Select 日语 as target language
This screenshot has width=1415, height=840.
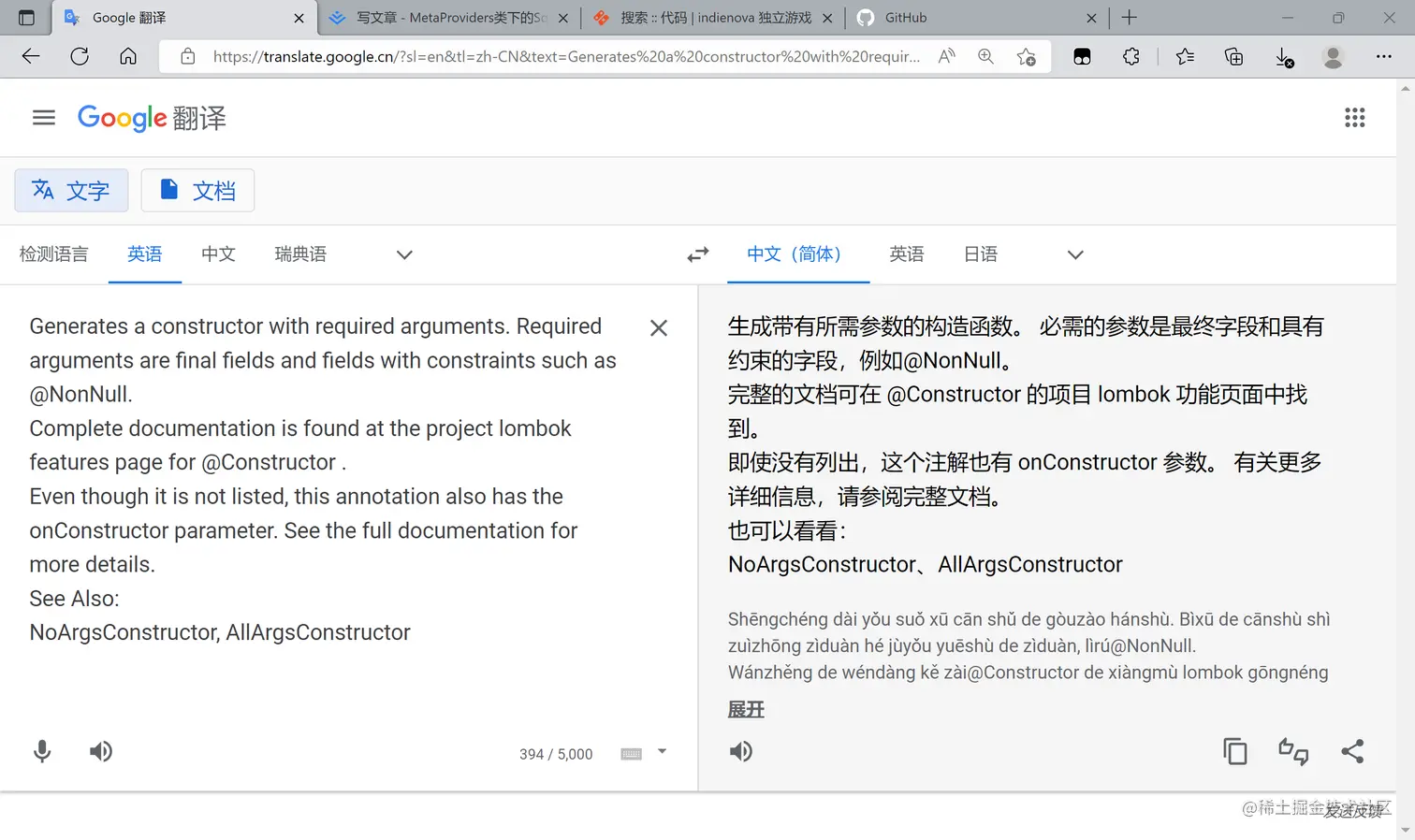click(981, 254)
